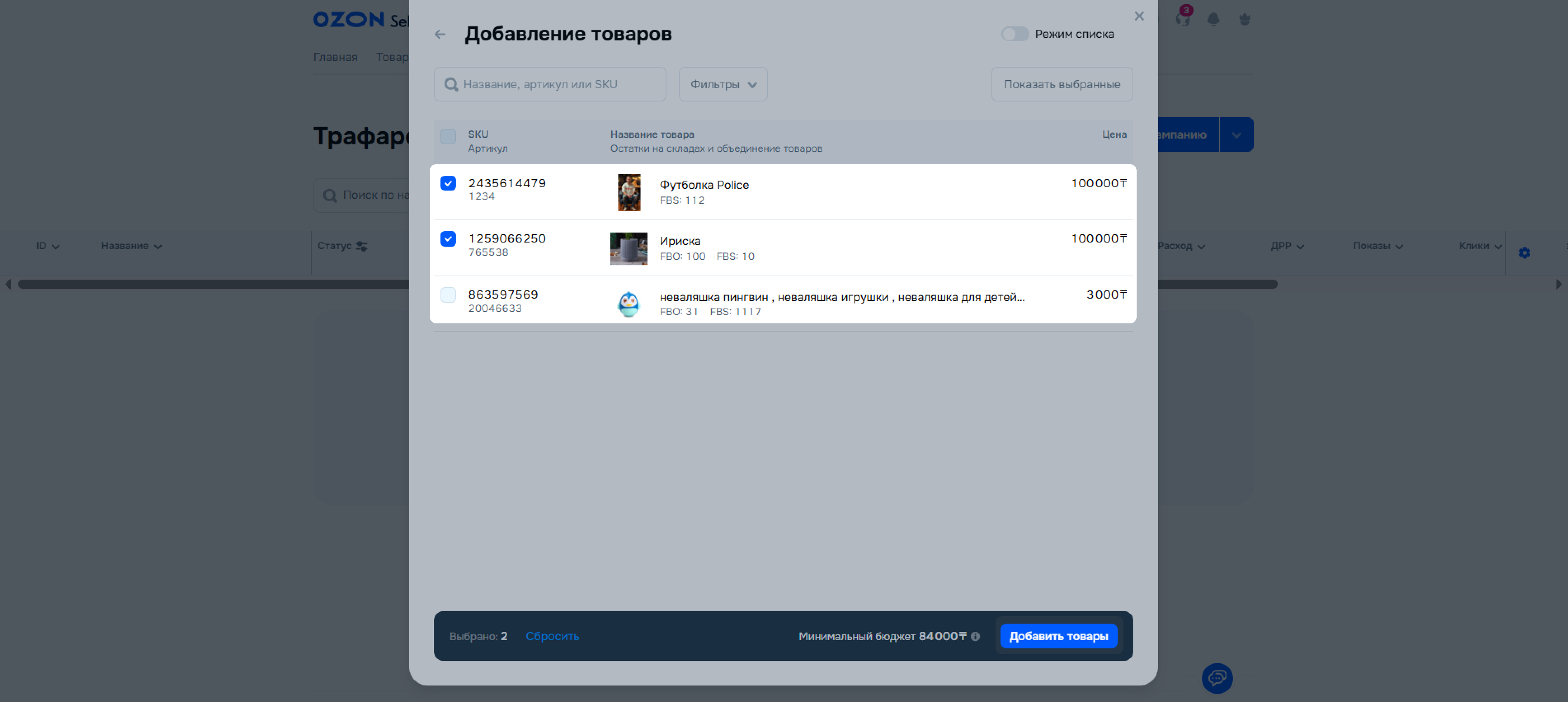
Task: Click the Название товара column header
Action: [x=652, y=134]
